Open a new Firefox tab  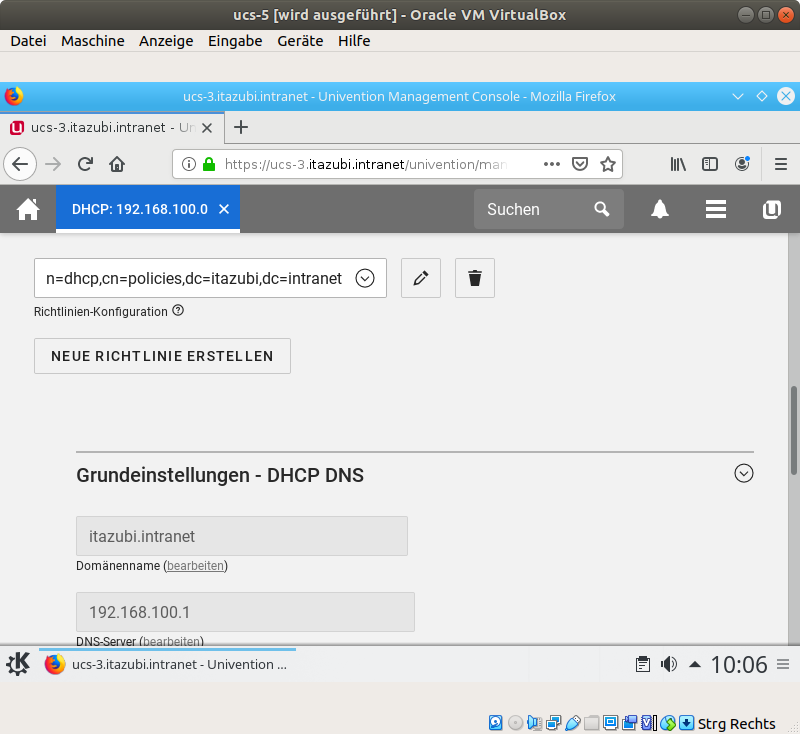coord(241,127)
